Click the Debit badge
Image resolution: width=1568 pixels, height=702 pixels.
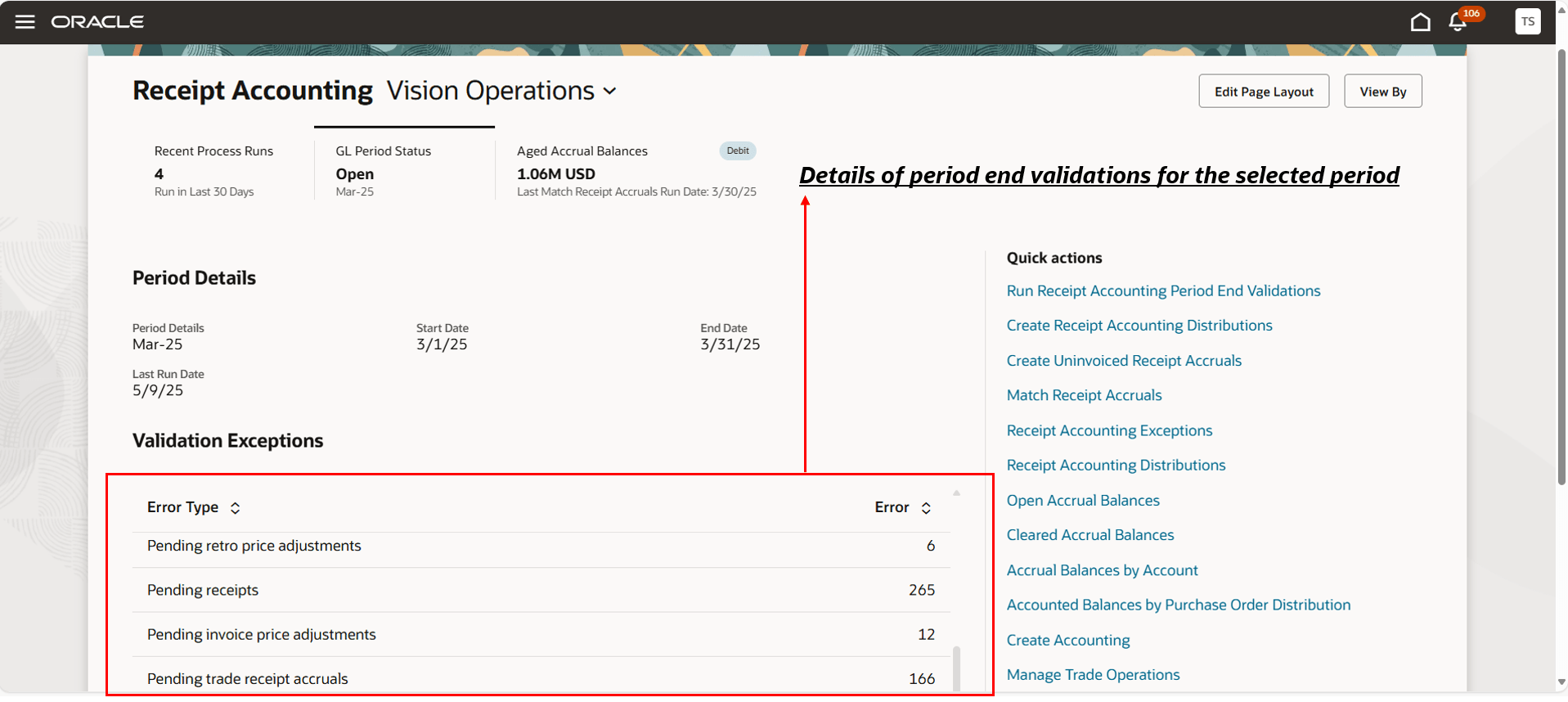point(738,151)
